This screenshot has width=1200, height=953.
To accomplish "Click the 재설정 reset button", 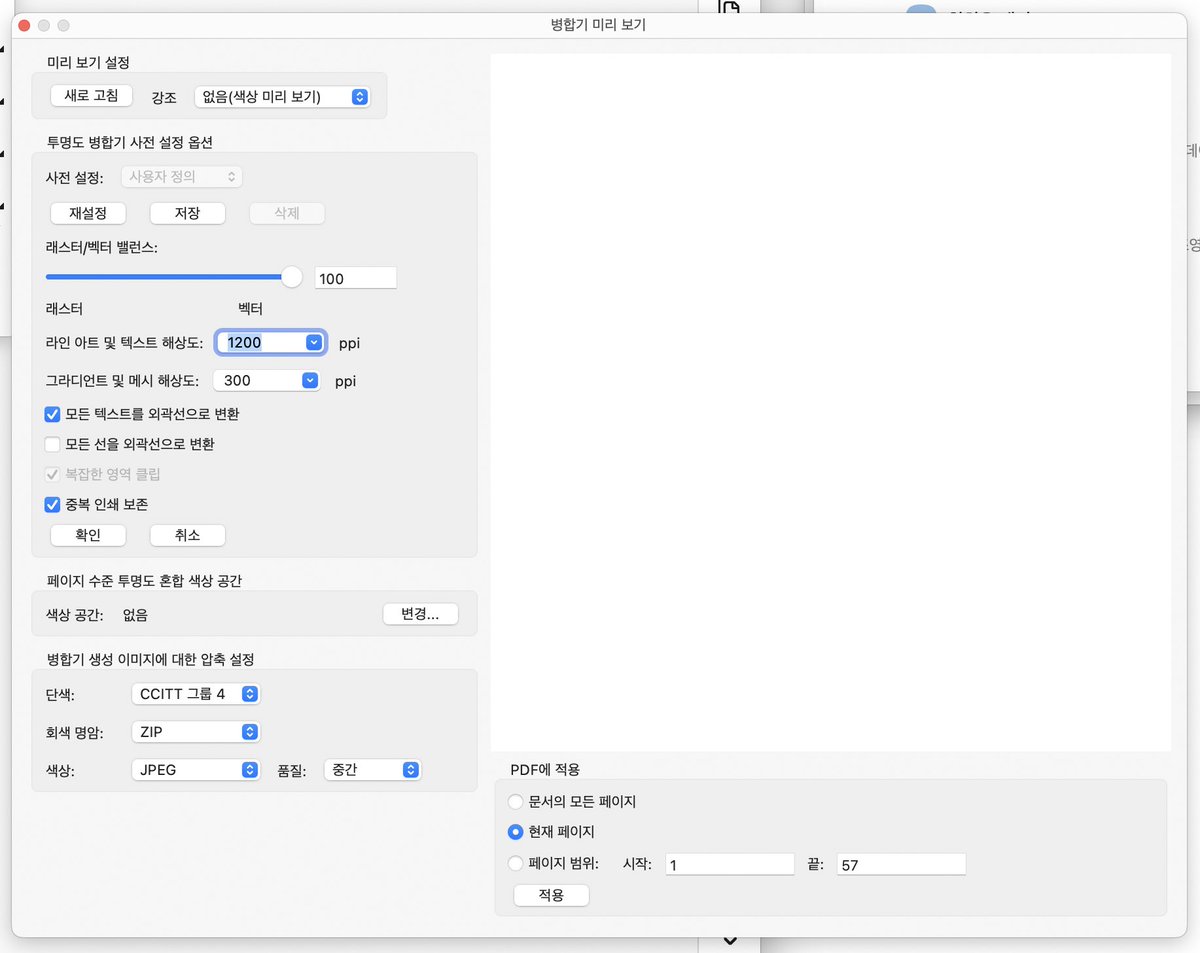I will click(x=88, y=213).
